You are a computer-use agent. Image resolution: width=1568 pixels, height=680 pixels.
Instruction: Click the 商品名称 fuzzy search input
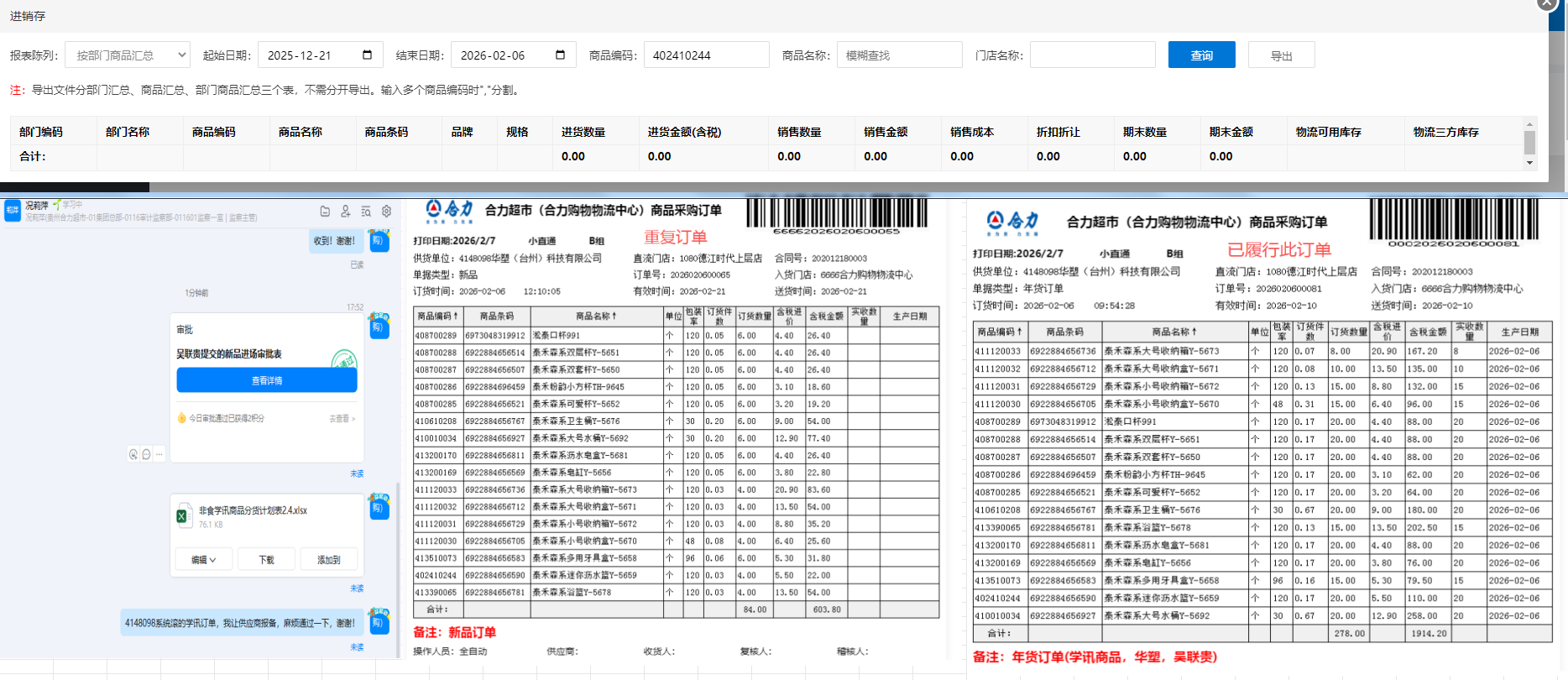pyautogui.click(x=899, y=55)
